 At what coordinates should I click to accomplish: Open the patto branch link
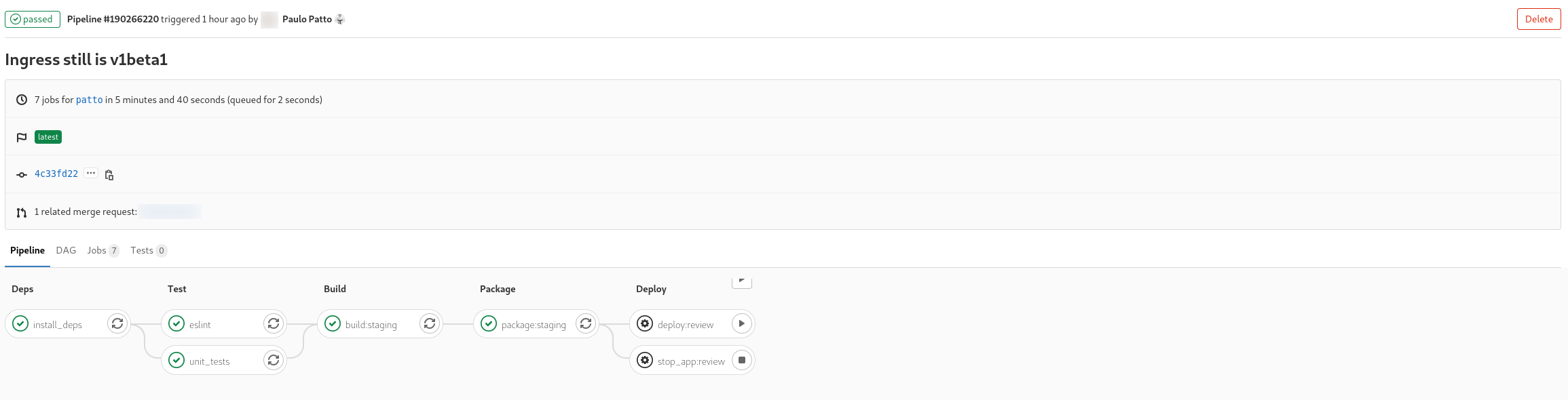89,100
